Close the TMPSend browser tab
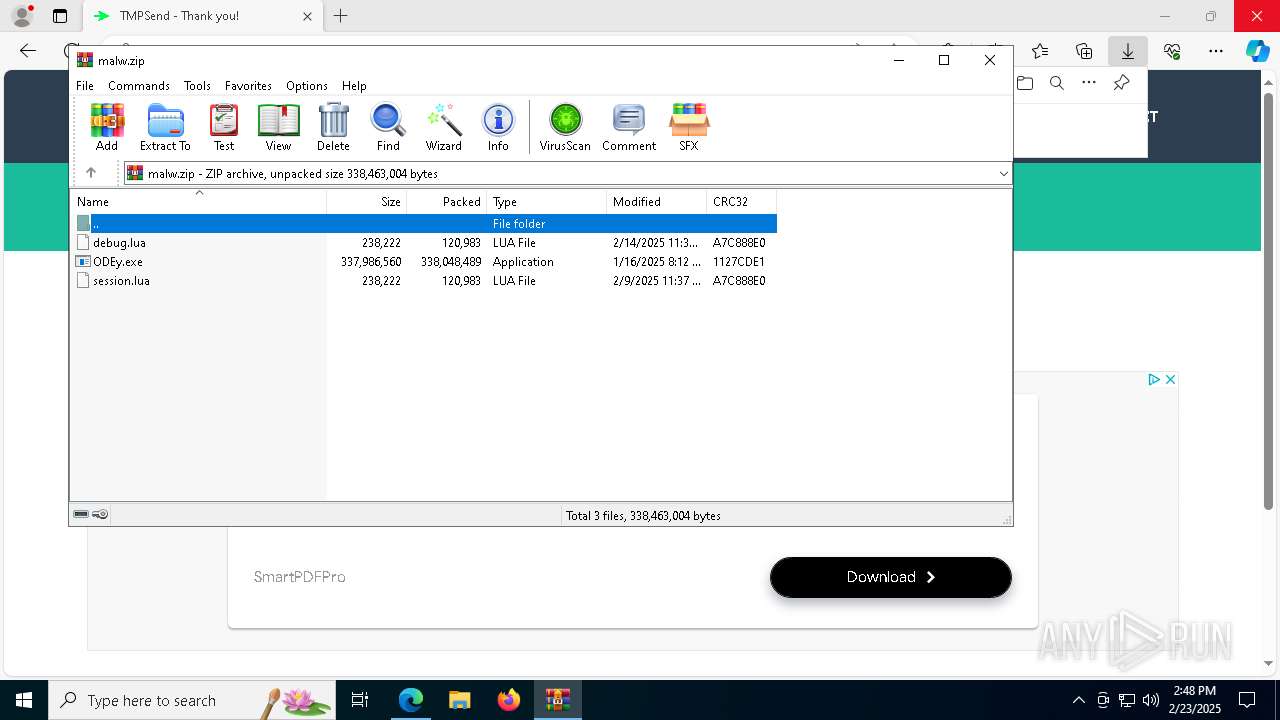This screenshot has height=720, width=1280. [x=307, y=16]
